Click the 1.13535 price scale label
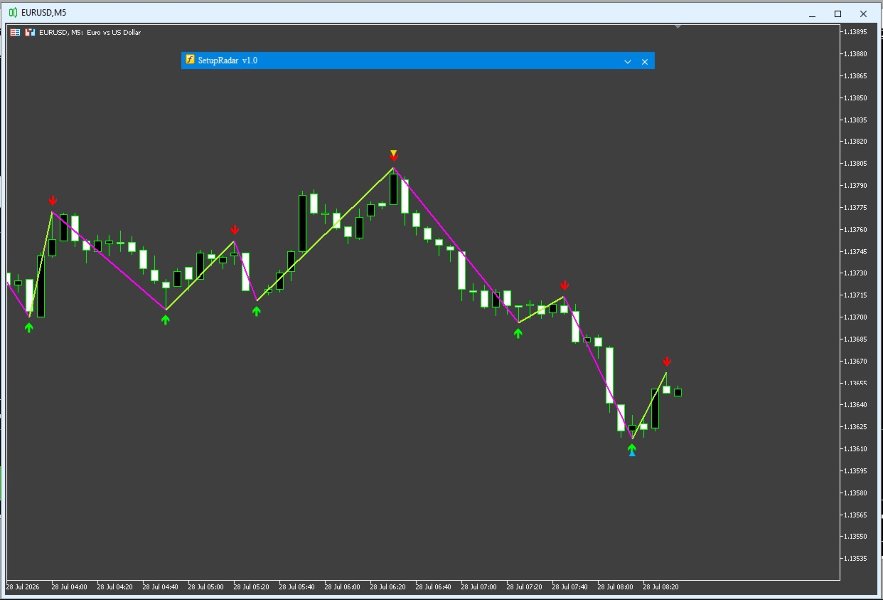Screen dimensions: 883x600 point(855,558)
